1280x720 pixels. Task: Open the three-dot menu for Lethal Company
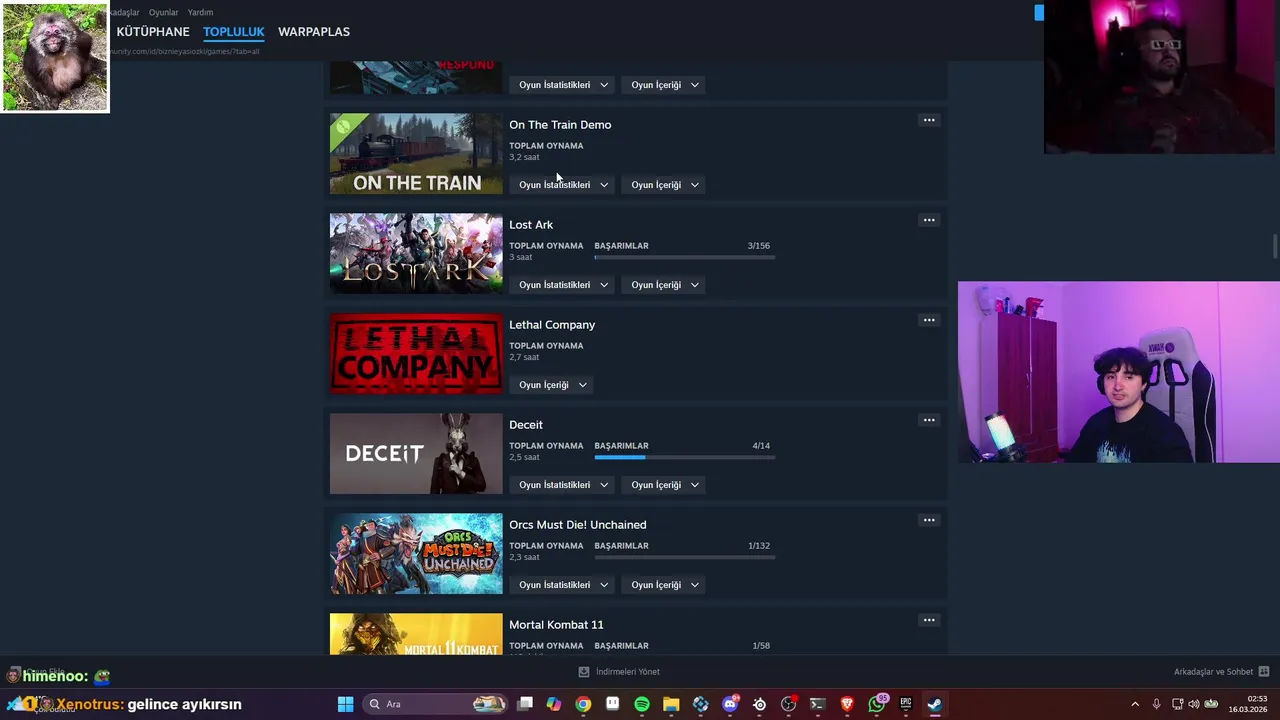pyautogui.click(x=929, y=320)
